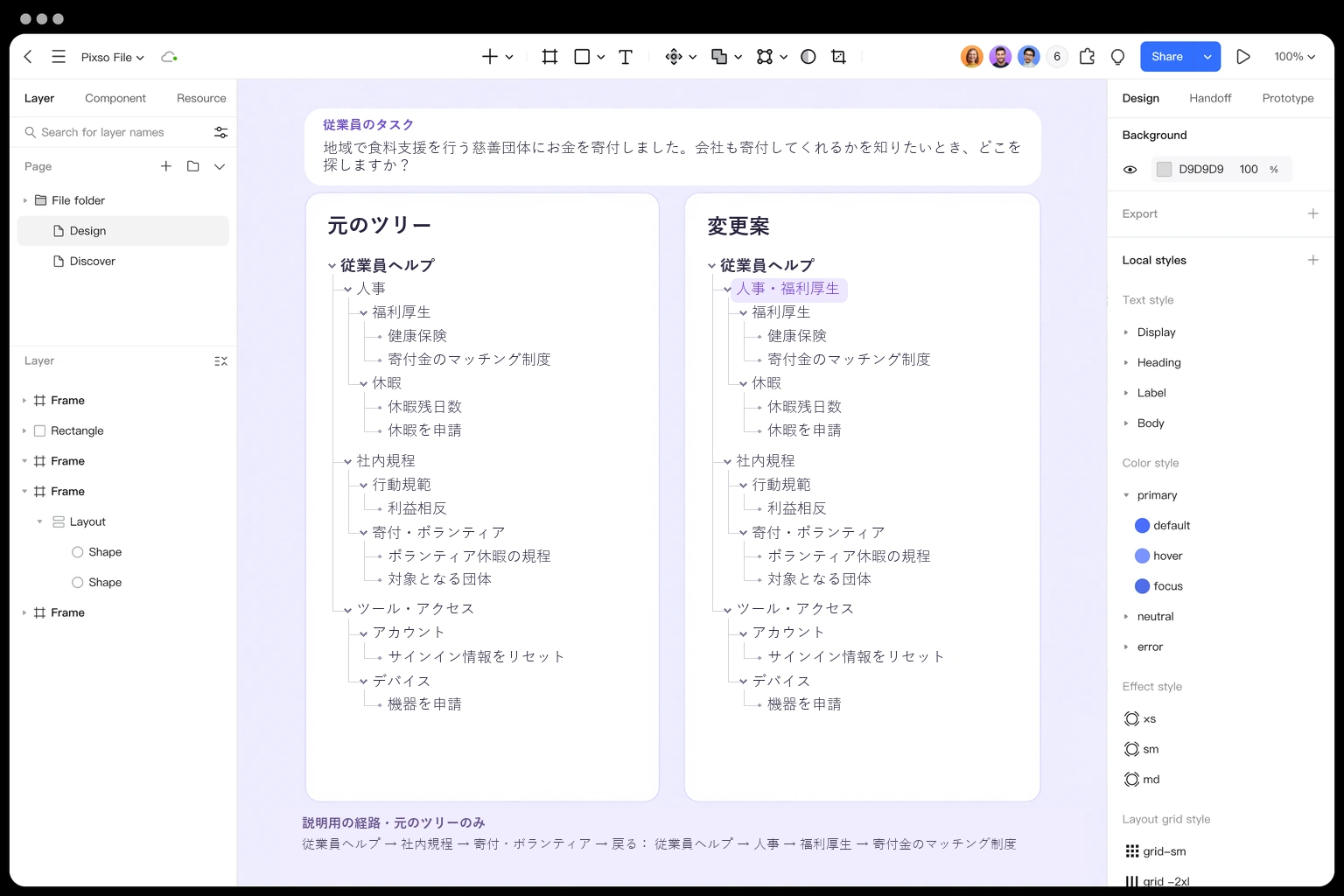Viewport: 1344px width, 896px height.
Task: Switch to the Component tab
Action: [x=115, y=98]
